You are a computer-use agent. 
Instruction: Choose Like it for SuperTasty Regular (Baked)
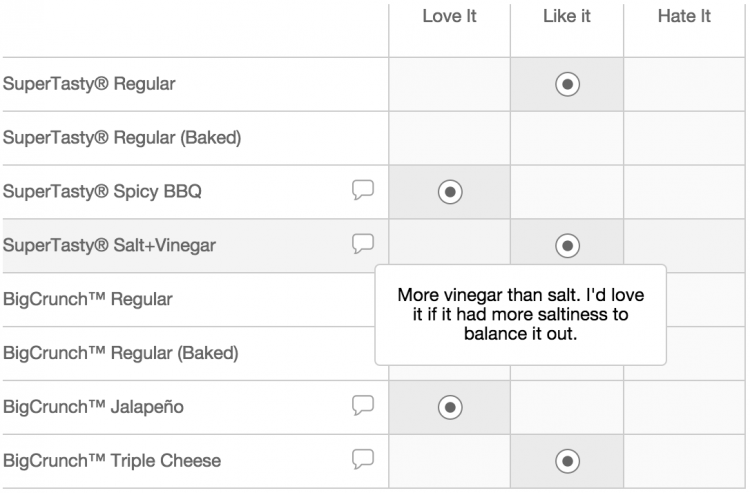567,138
